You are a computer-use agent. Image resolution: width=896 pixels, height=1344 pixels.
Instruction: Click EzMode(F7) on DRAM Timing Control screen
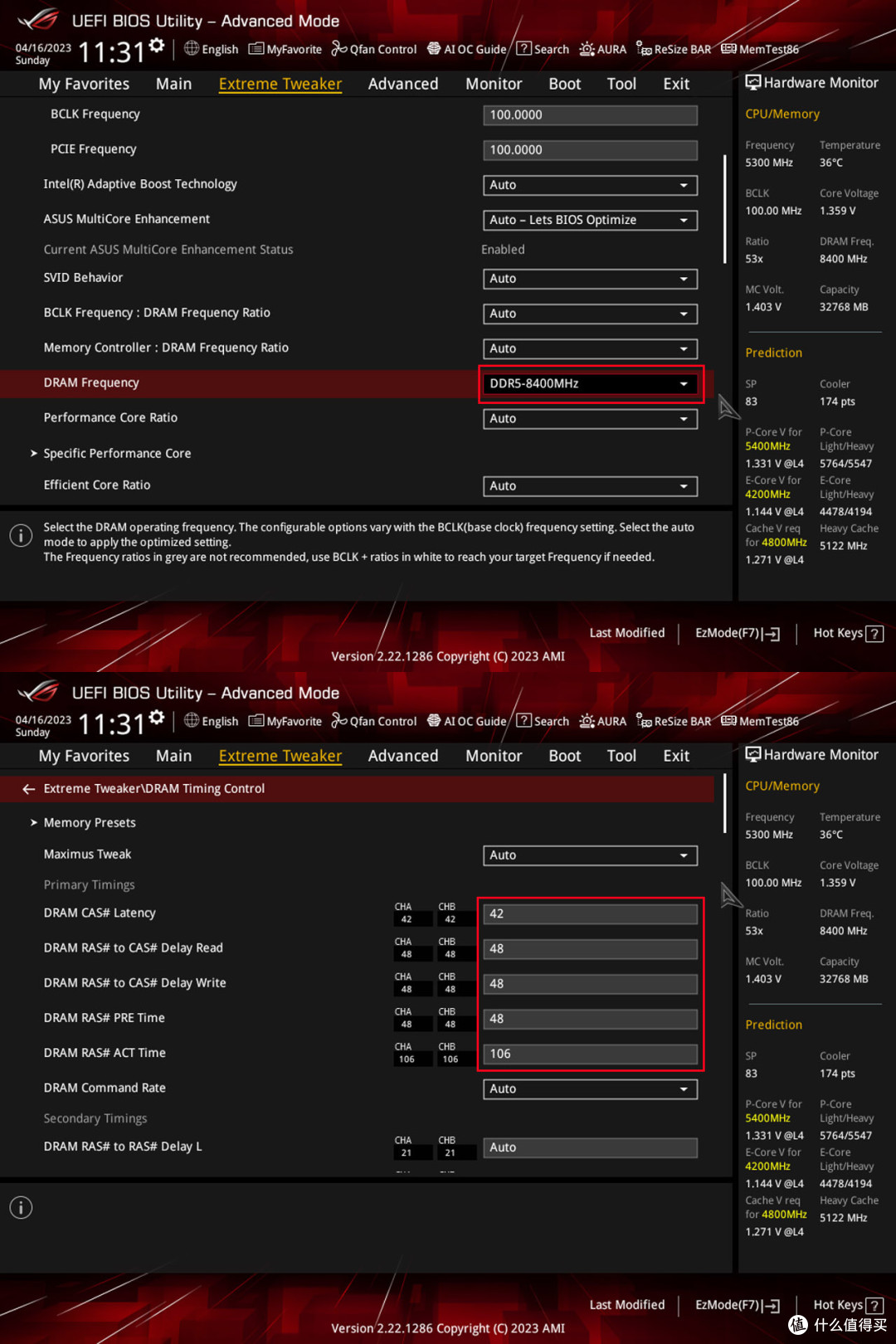coord(738,1305)
